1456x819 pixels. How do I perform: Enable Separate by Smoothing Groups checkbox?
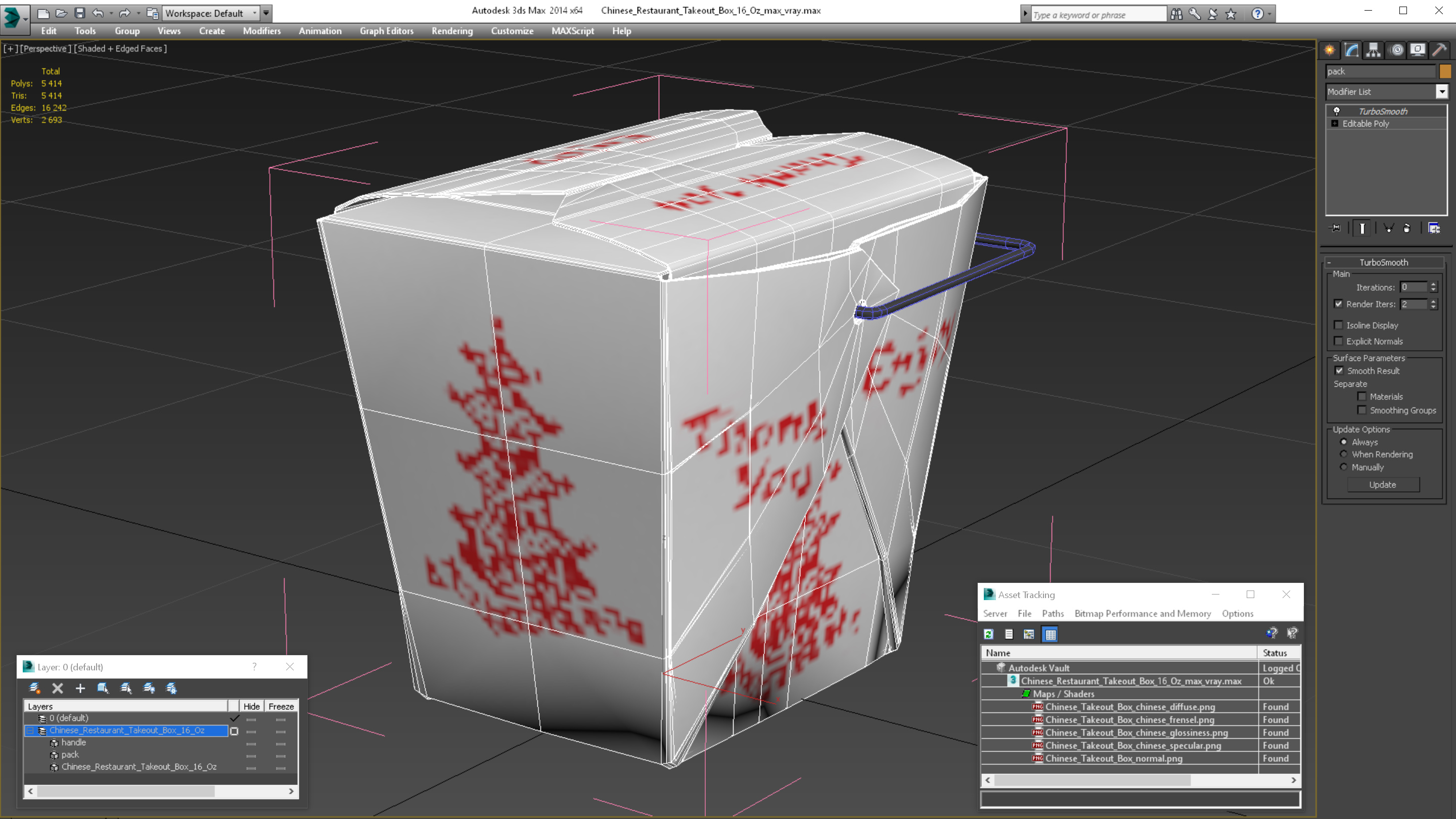(x=1362, y=411)
